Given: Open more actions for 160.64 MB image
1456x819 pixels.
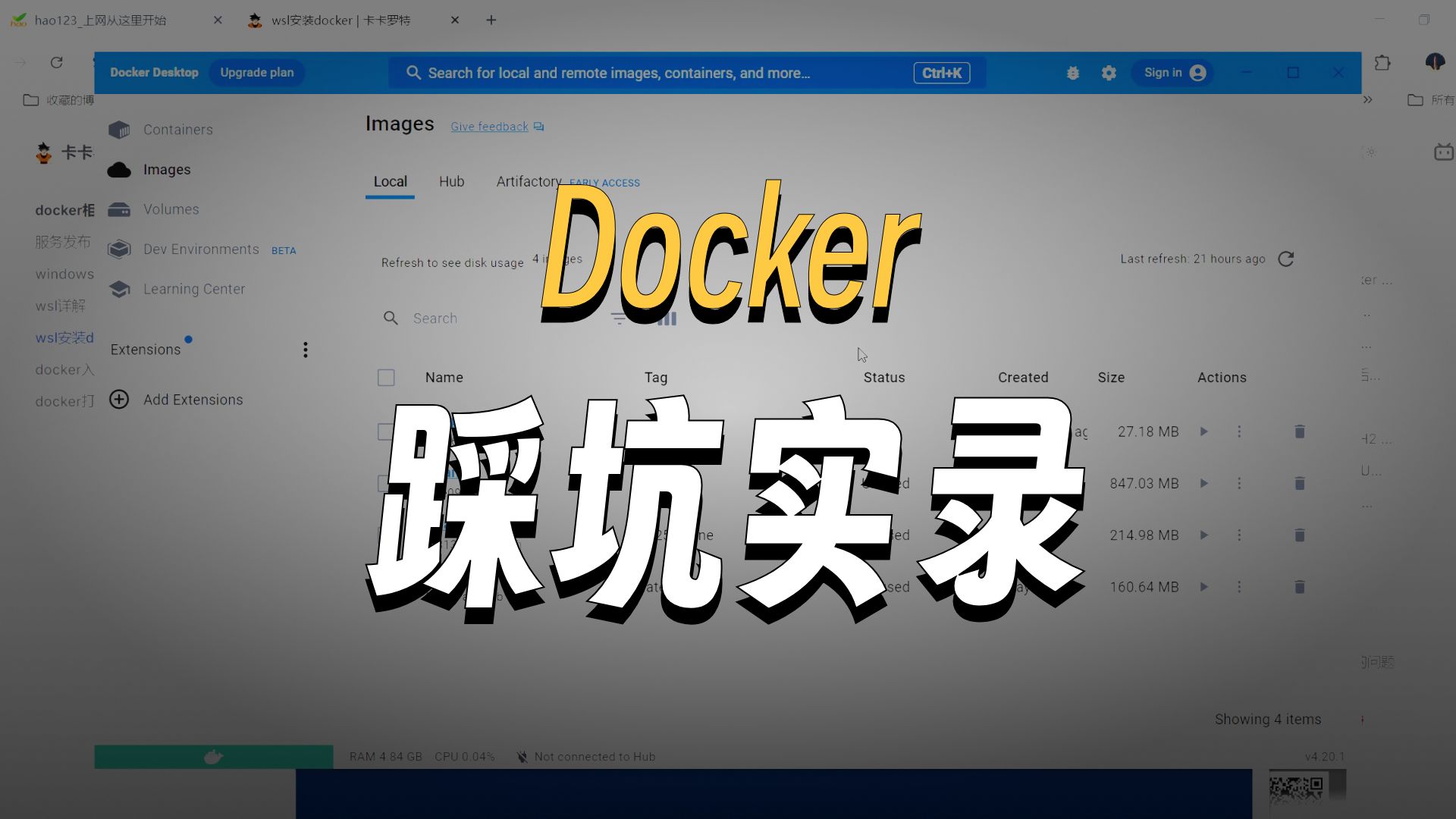Looking at the screenshot, I should (1239, 587).
